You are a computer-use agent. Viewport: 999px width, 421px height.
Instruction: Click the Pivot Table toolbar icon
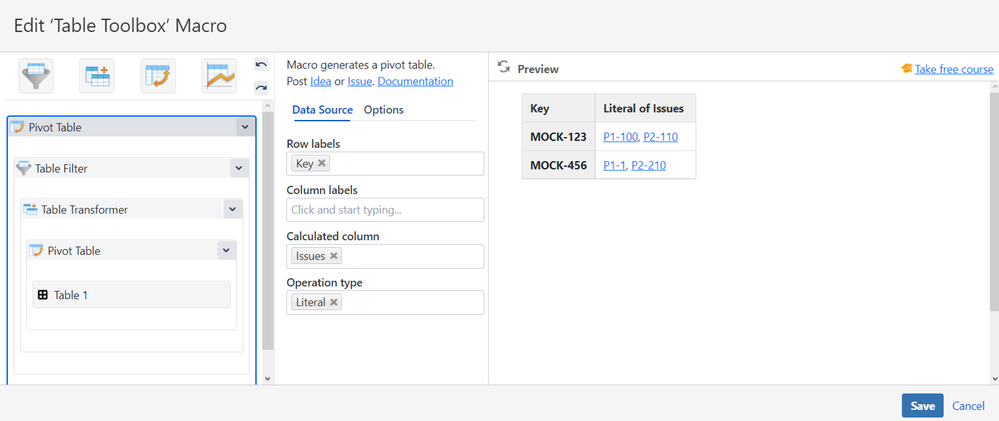pyautogui.click(x=158, y=75)
